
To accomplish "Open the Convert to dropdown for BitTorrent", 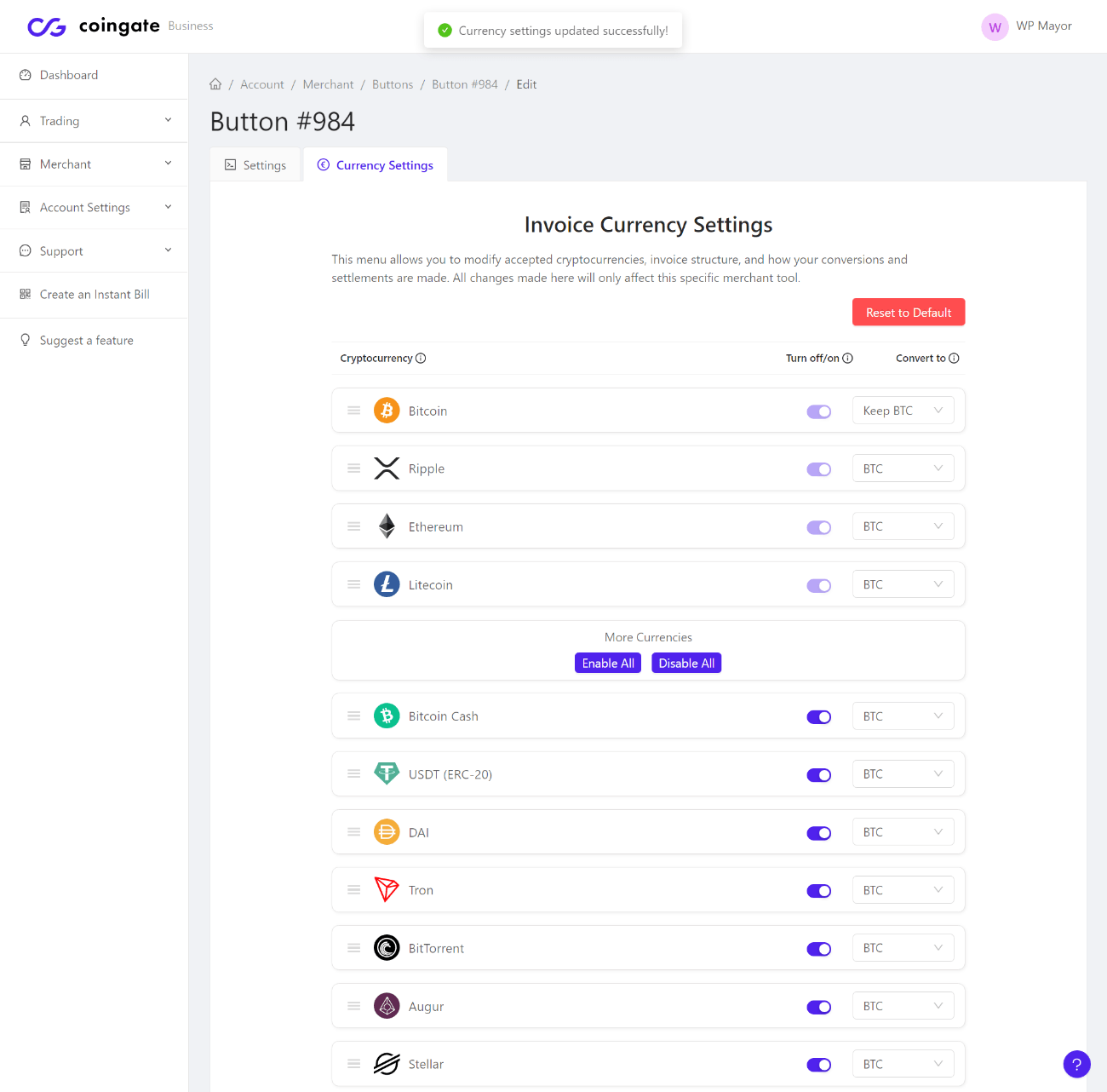I will 903,947.
